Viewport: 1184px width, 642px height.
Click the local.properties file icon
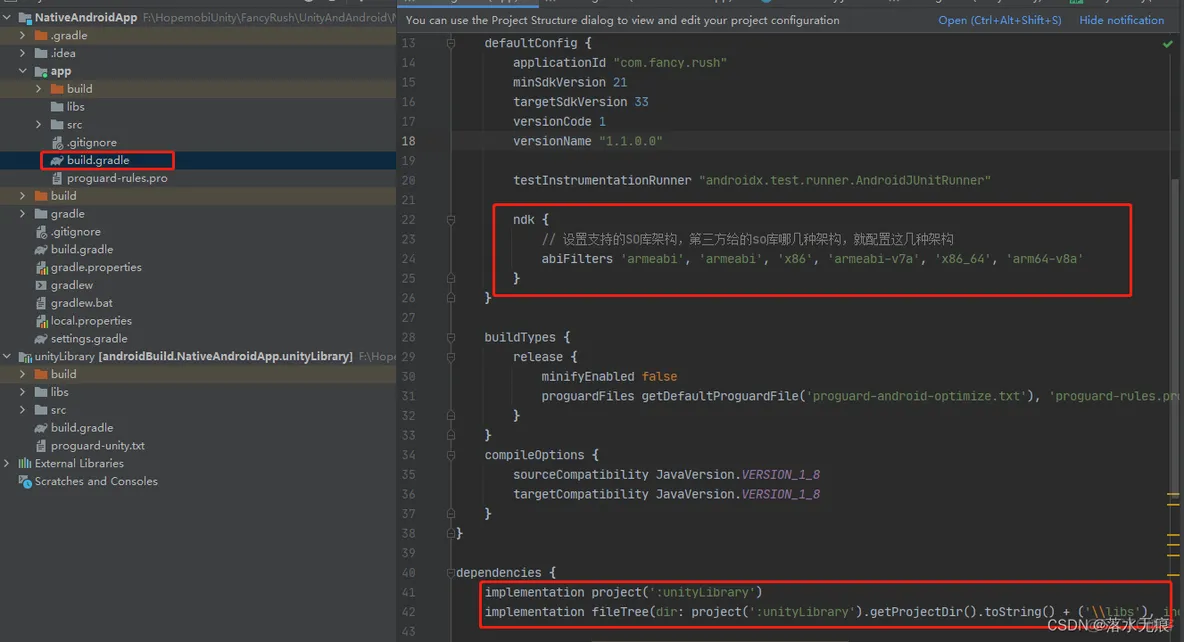pyautogui.click(x=42, y=321)
